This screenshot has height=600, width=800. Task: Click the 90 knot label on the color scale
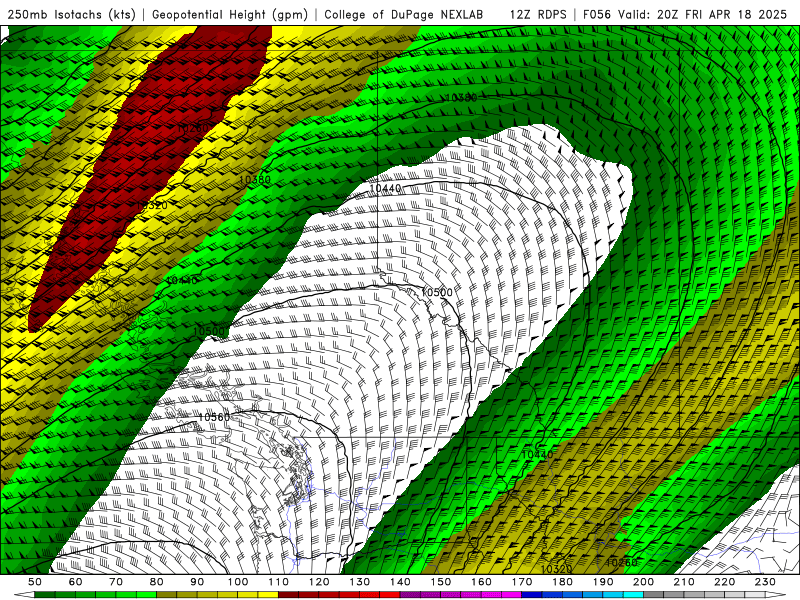click(x=197, y=582)
